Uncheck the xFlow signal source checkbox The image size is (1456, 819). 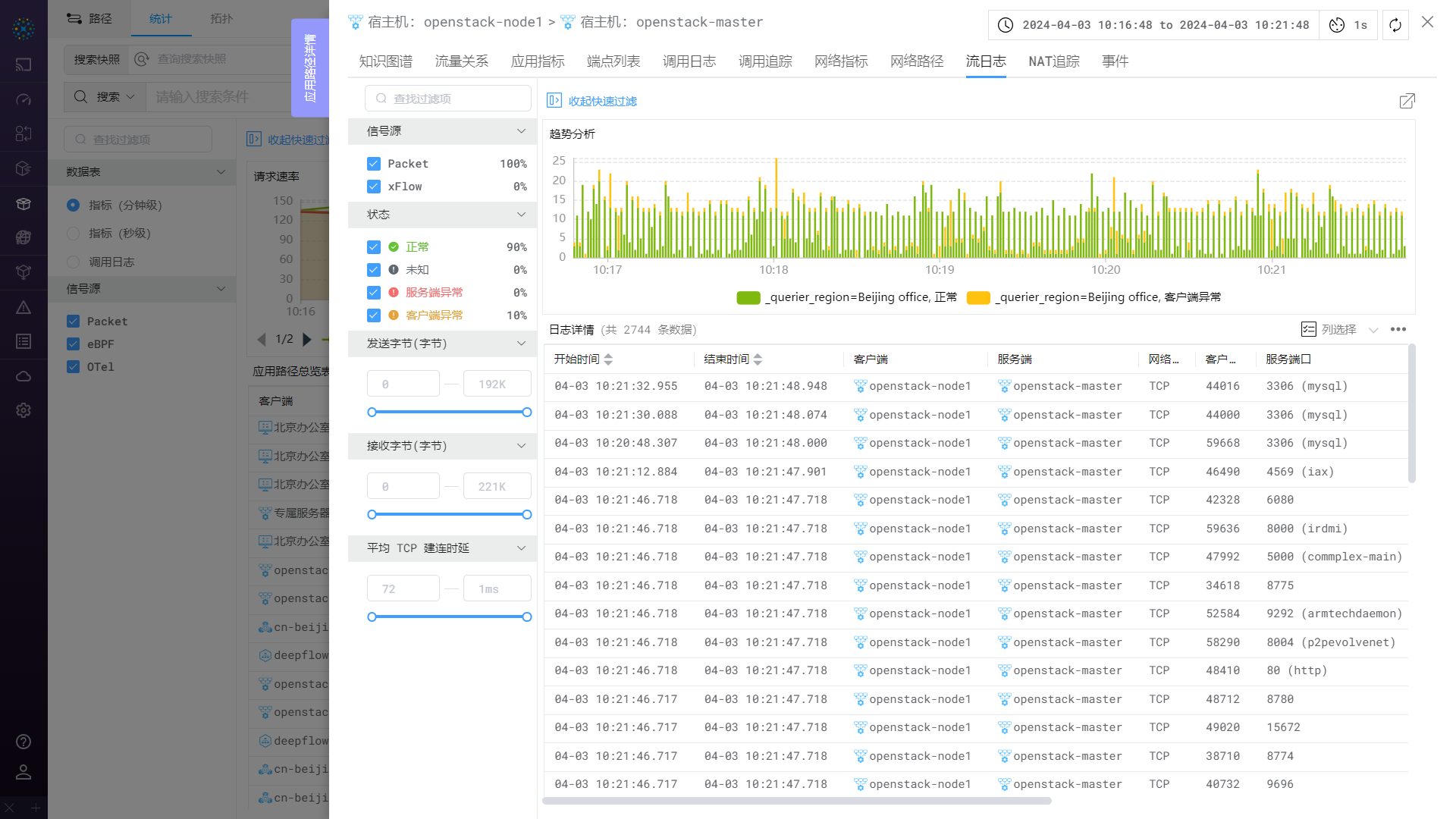click(374, 187)
